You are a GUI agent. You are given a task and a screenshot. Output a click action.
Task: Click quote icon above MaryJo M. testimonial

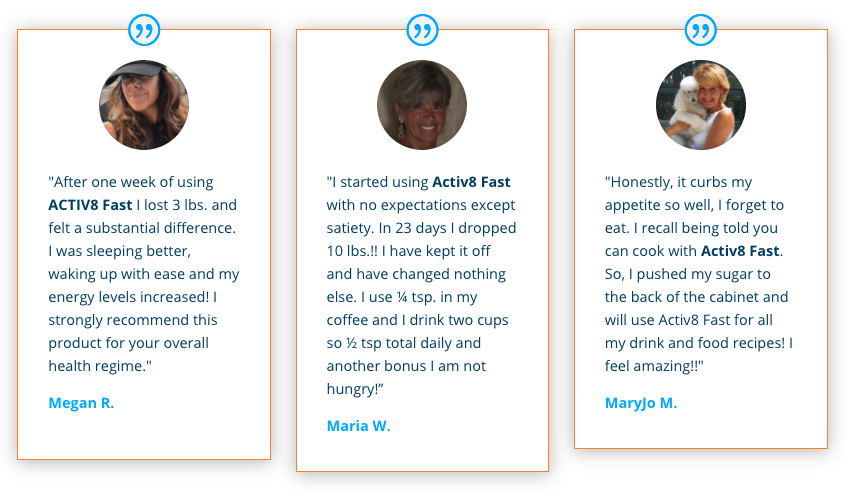tap(701, 30)
